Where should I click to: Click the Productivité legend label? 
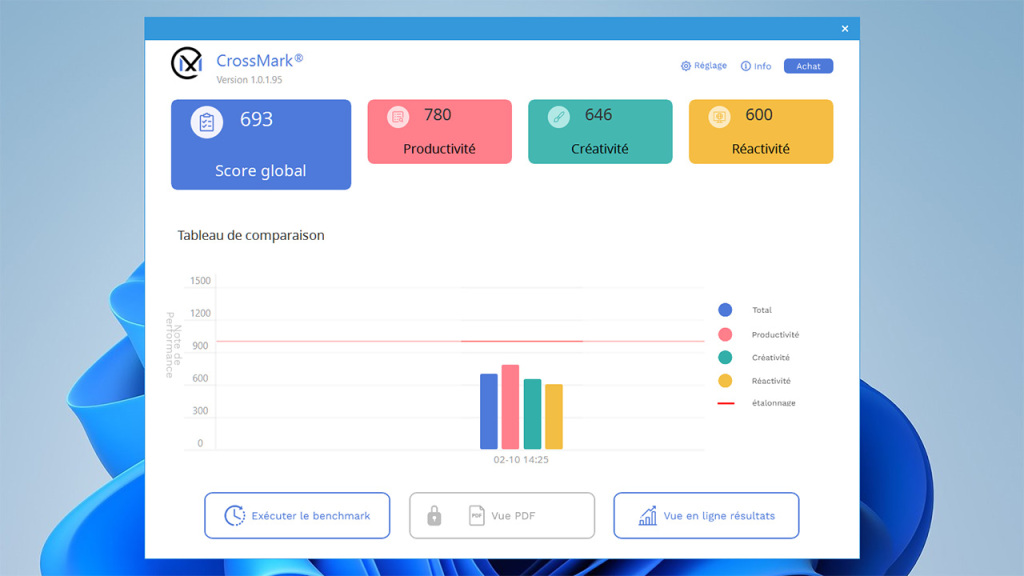[775, 335]
